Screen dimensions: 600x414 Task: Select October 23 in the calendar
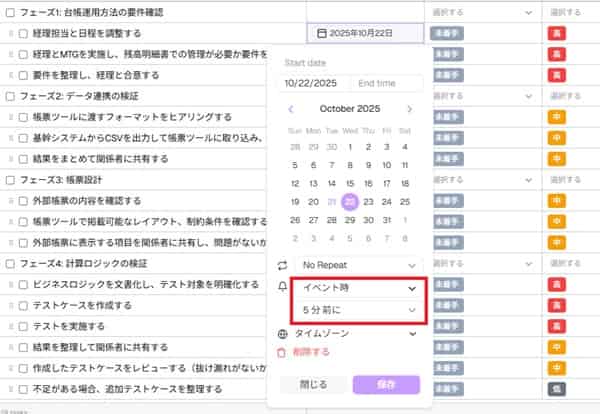[369, 201]
